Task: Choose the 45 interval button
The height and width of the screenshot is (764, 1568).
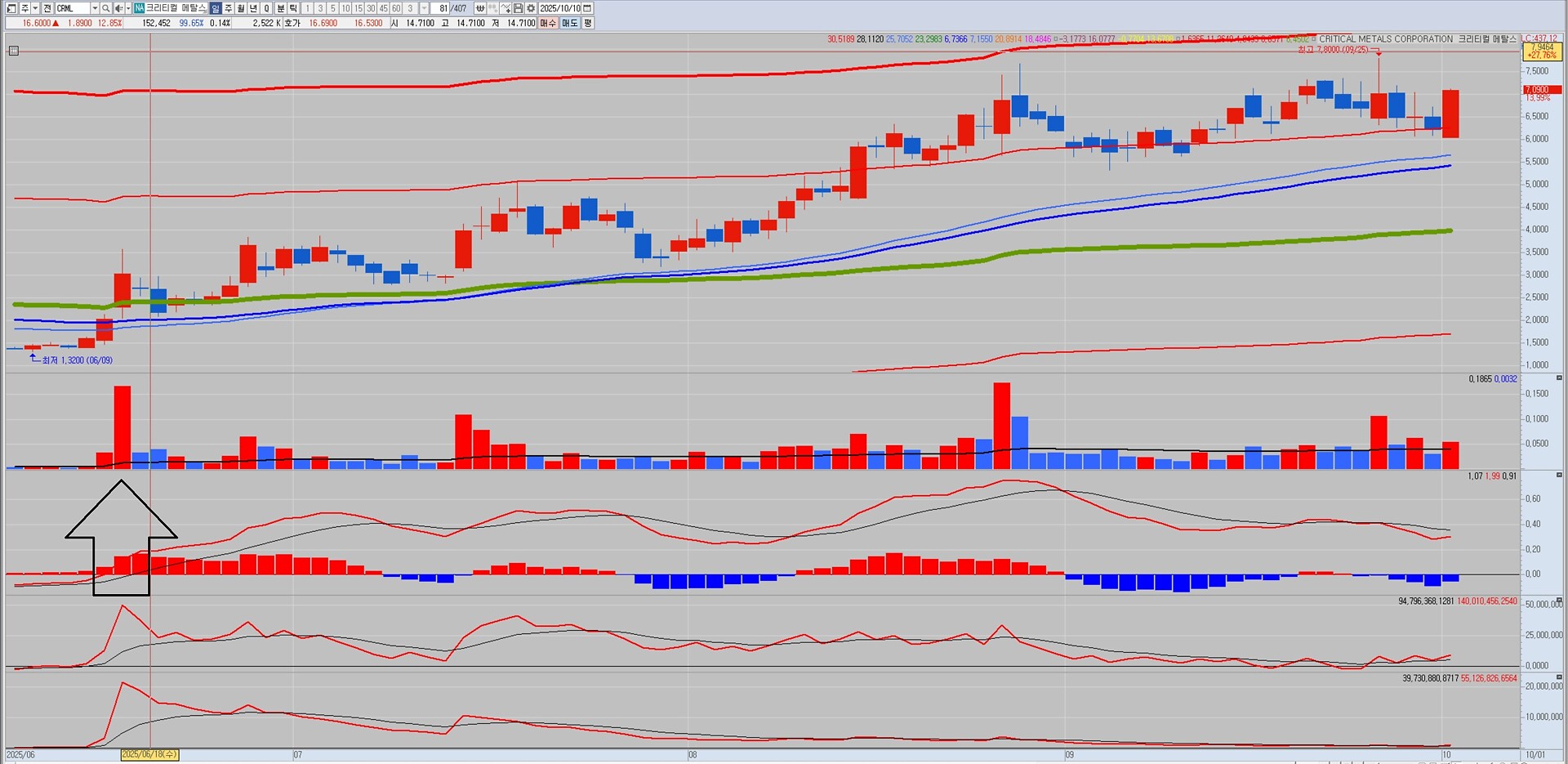Action: point(384,8)
